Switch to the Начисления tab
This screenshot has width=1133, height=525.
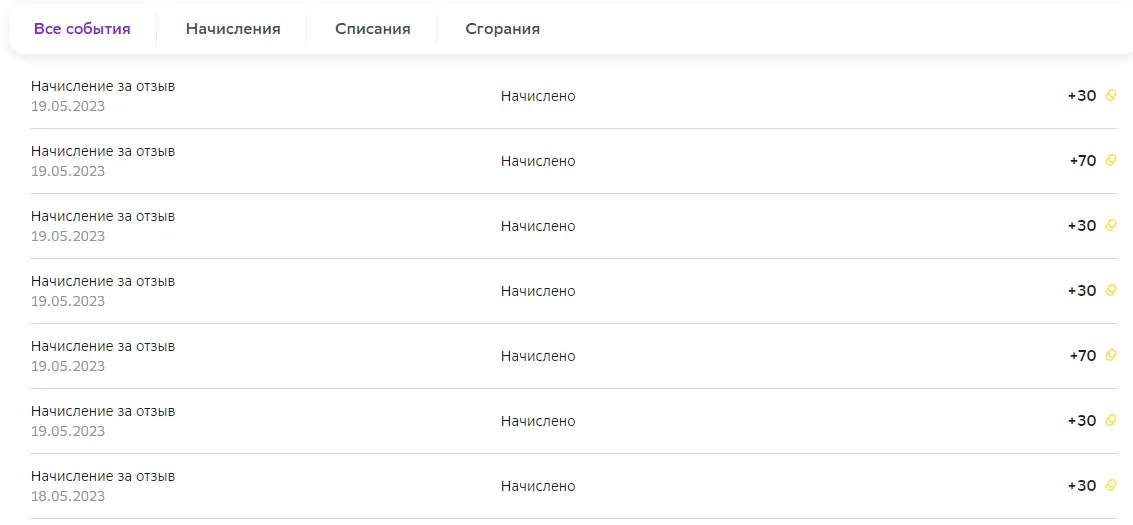pyautogui.click(x=233, y=30)
